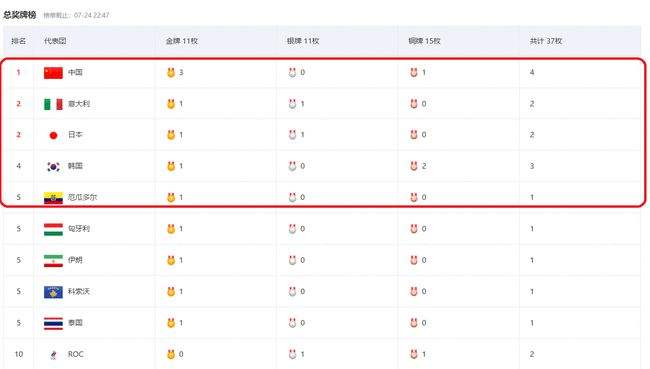Click the China flag icon
Viewport: 650px width, 369px height.
pos(53,73)
